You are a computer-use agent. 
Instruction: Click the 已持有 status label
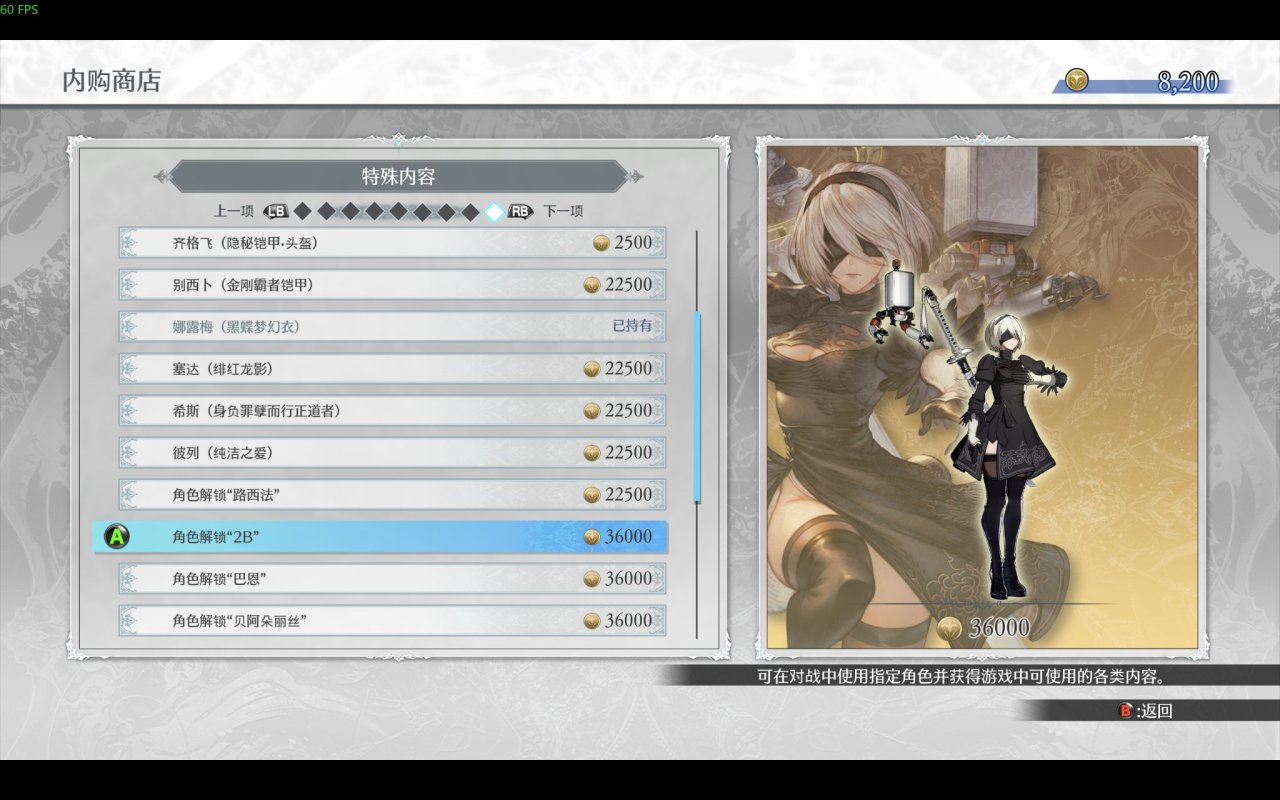pyautogui.click(x=632, y=327)
